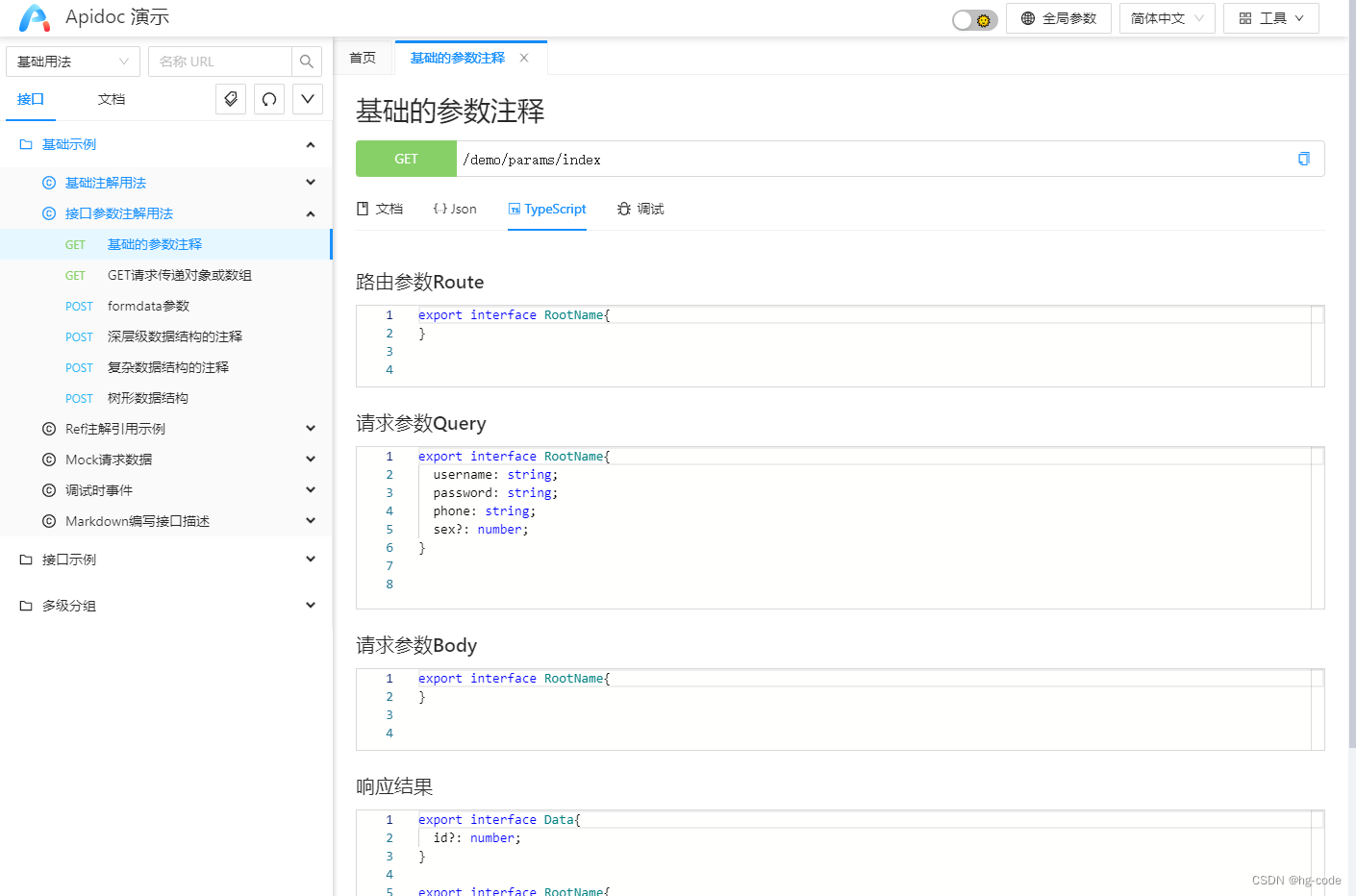The width and height of the screenshot is (1356, 896).
Task: Click the 基础示例 folder icon
Action: (26, 144)
